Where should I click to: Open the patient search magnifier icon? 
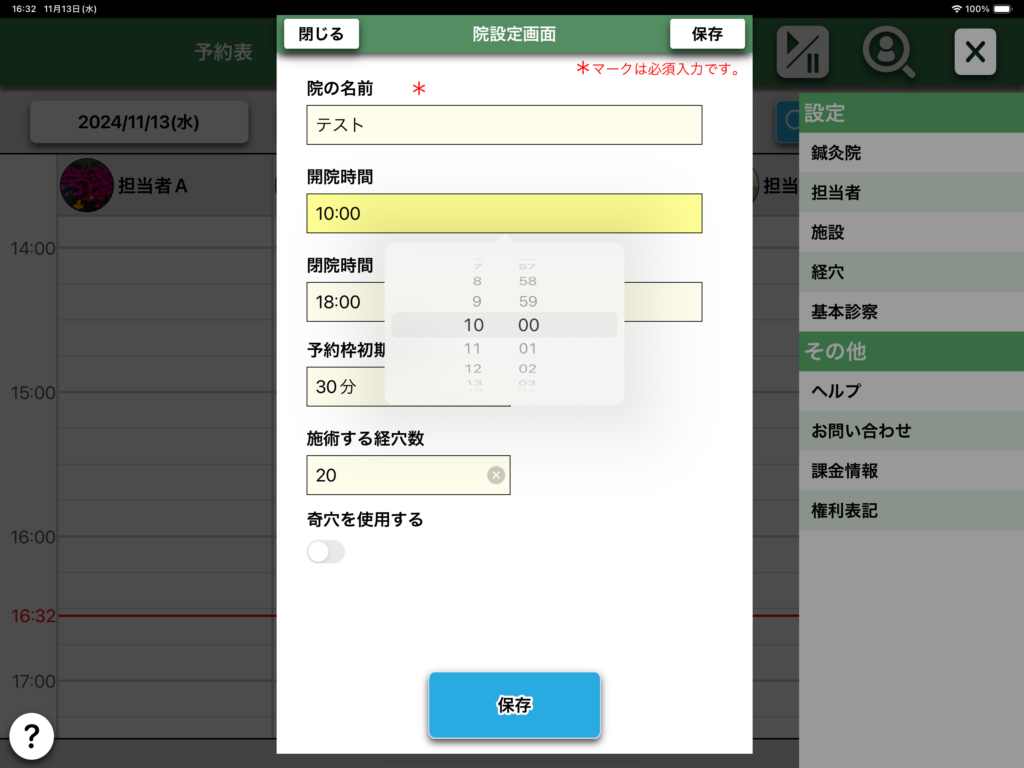coord(888,52)
